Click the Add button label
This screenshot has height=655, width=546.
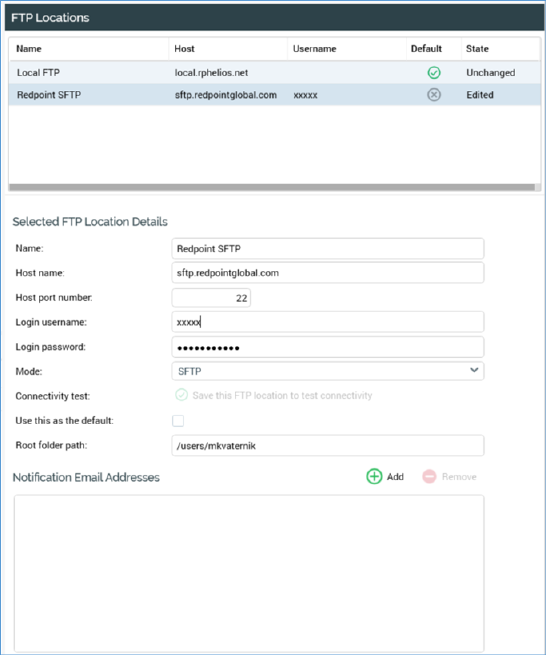pyautogui.click(x=395, y=477)
